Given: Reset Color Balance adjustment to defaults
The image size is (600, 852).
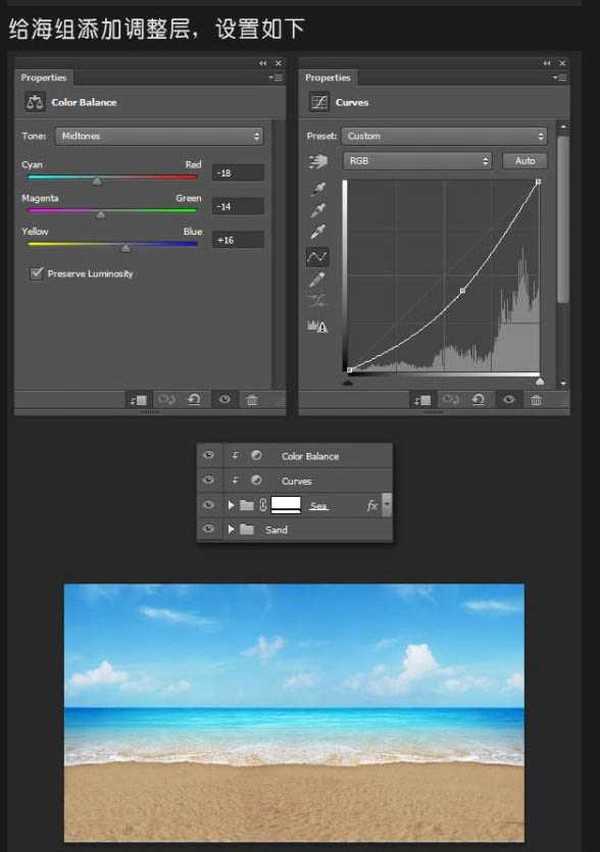Looking at the screenshot, I should point(194,400).
